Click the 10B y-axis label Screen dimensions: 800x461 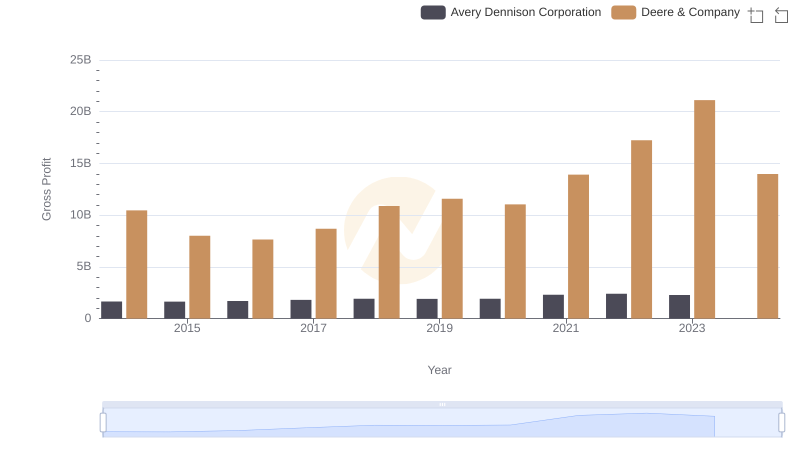point(81,215)
